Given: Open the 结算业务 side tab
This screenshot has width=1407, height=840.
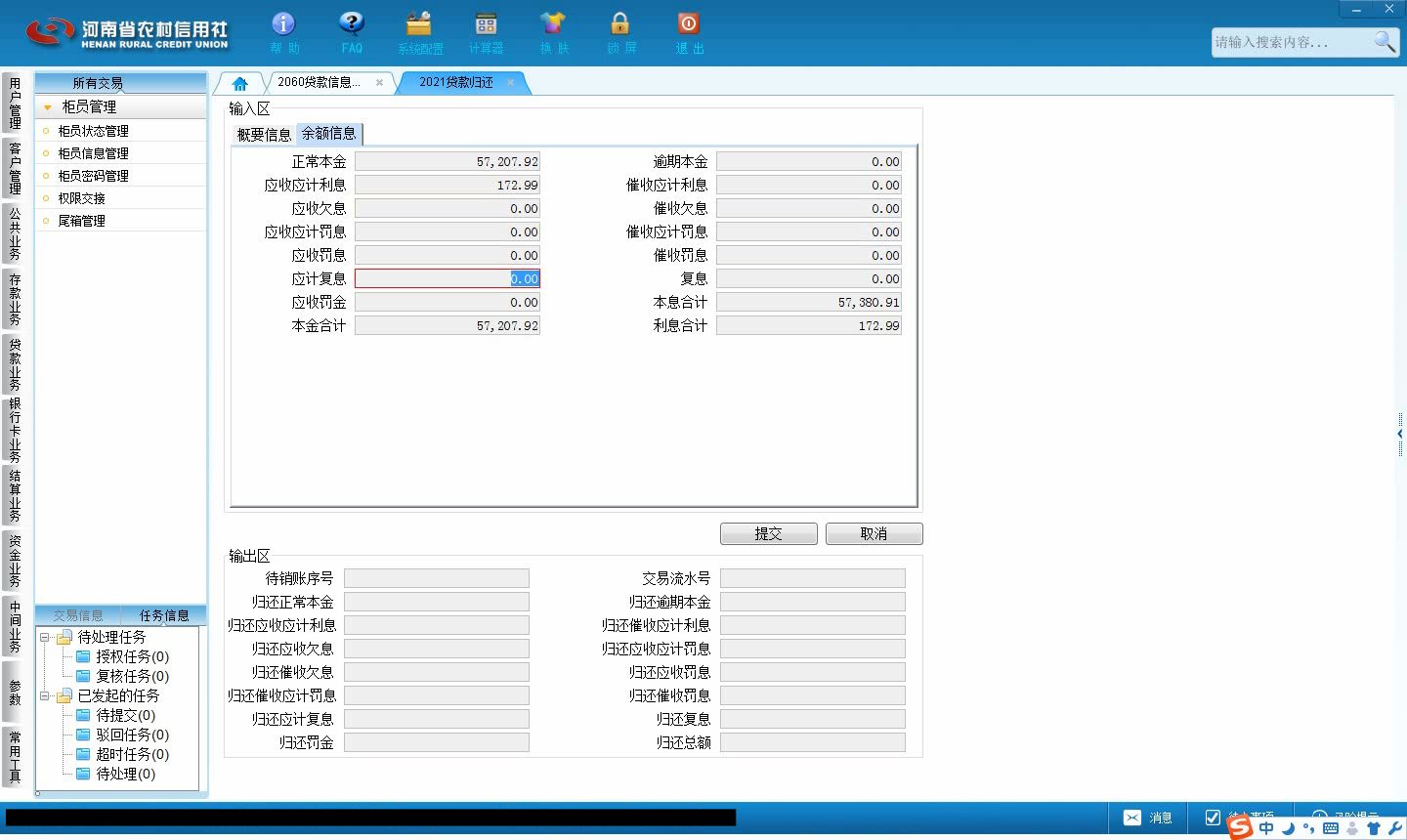Looking at the screenshot, I should pos(15,496).
